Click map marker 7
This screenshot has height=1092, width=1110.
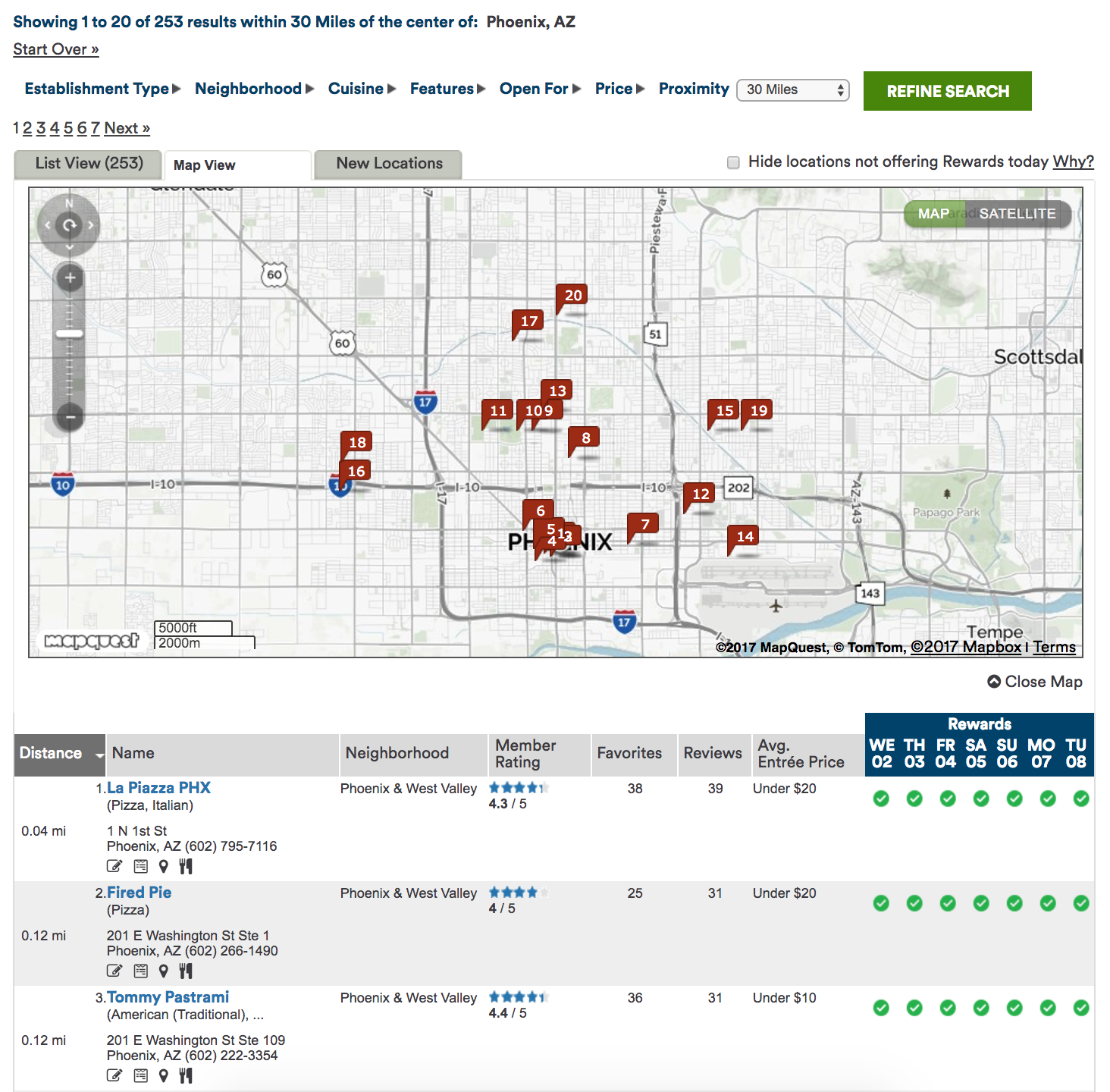[x=644, y=524]
